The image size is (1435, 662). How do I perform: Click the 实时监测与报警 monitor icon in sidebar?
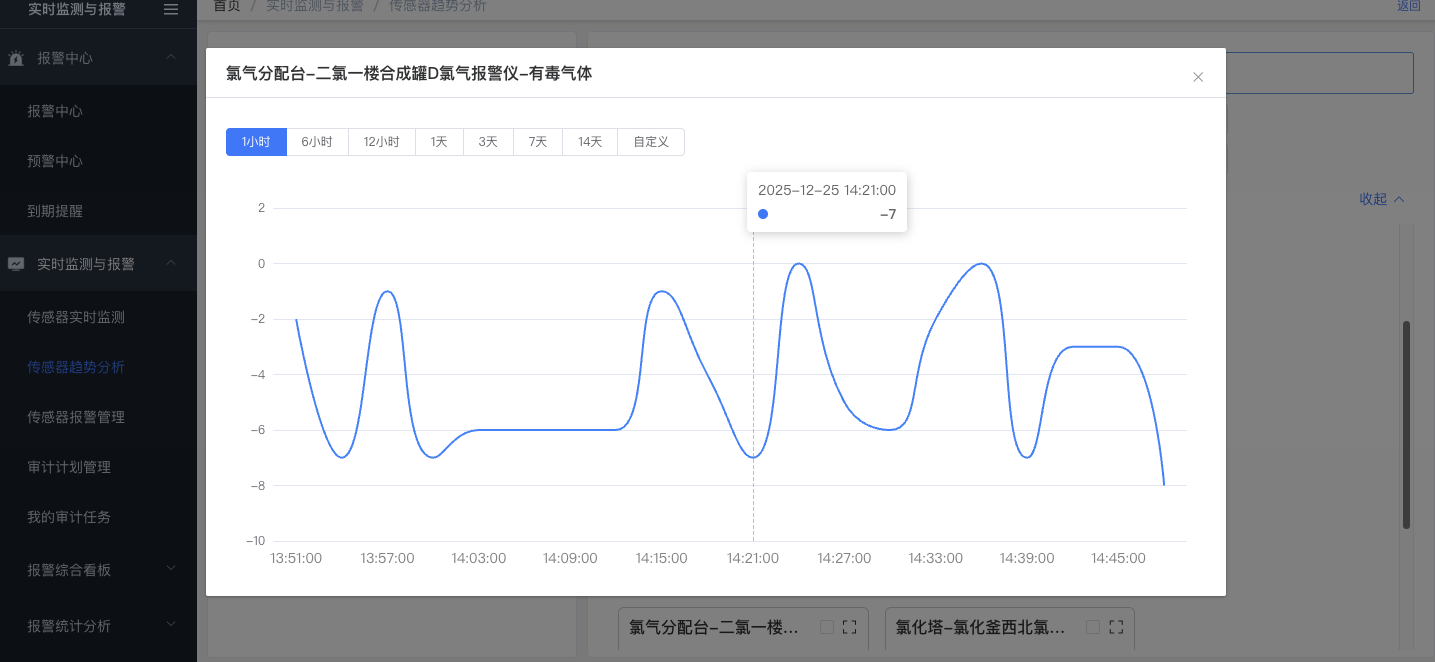(x=16, y=264)
